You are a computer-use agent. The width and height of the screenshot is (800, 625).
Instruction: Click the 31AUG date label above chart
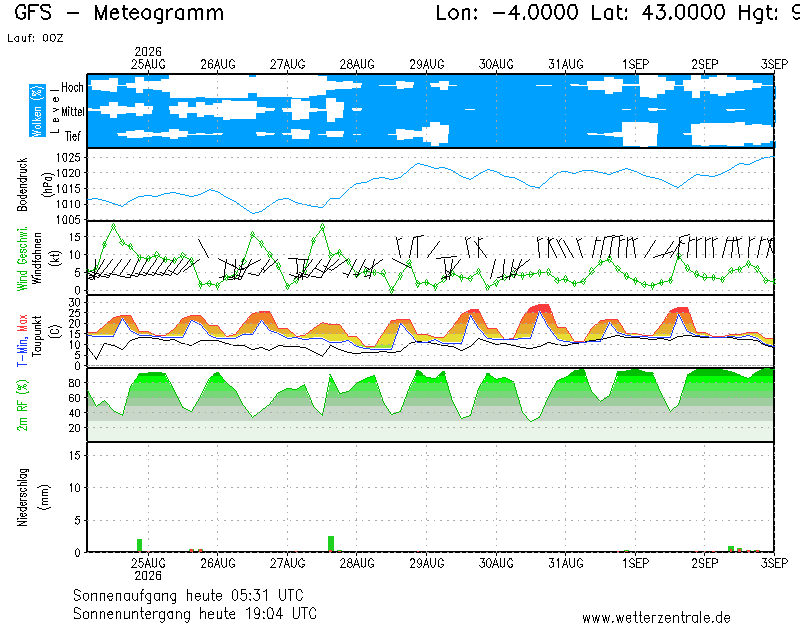566,64
